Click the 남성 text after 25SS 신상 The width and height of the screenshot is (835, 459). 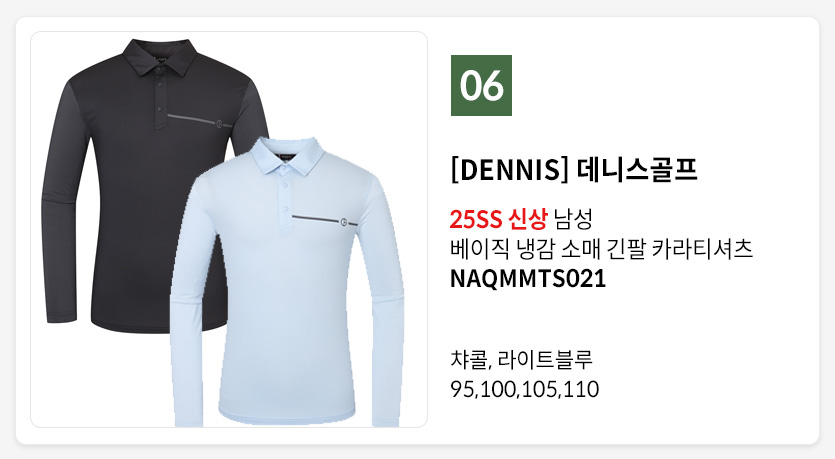pyautogui.click(x=573, y=219)
